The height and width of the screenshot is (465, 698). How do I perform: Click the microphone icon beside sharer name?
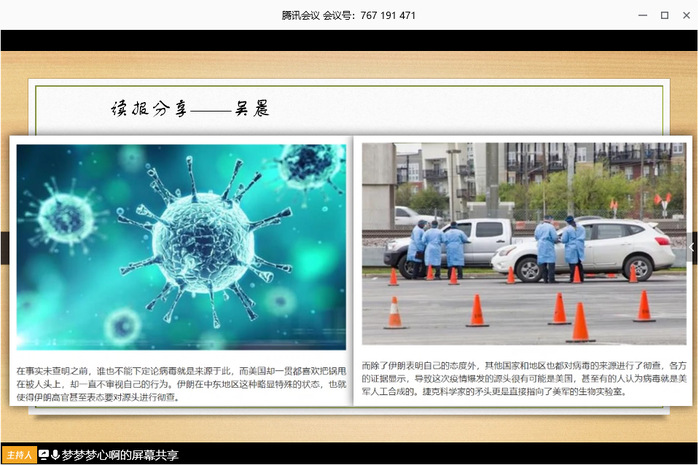pyautogui.click(x=56, y=455)
